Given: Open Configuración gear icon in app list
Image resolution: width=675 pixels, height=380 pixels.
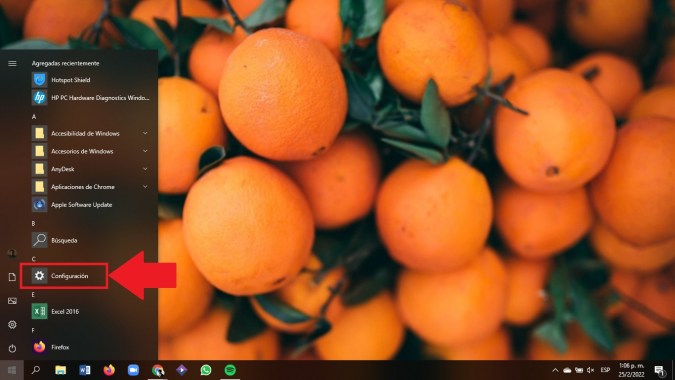Looking at the screenshot, I should pyautogui.click(x=39, y=276).
